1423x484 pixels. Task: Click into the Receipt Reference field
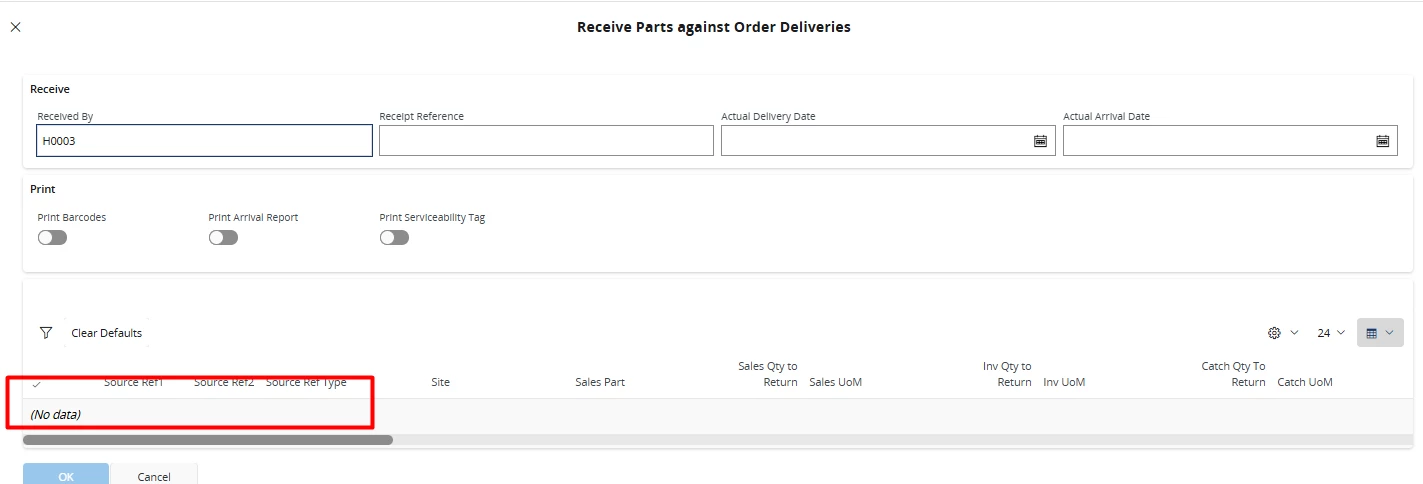(546, 141)
